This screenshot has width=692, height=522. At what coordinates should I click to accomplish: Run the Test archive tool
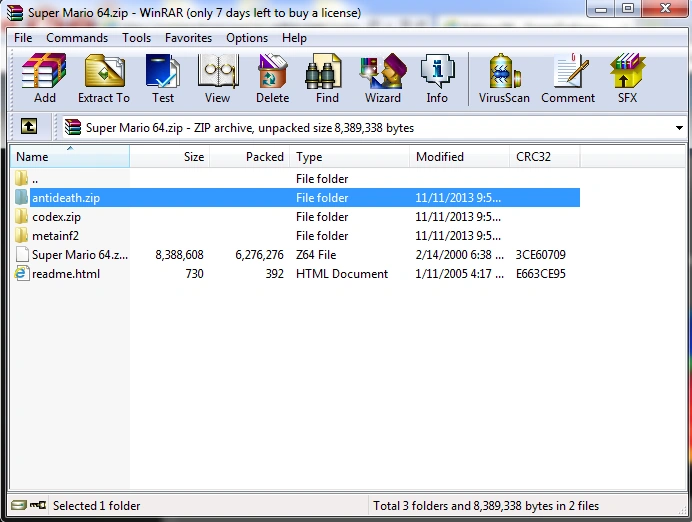163,78
